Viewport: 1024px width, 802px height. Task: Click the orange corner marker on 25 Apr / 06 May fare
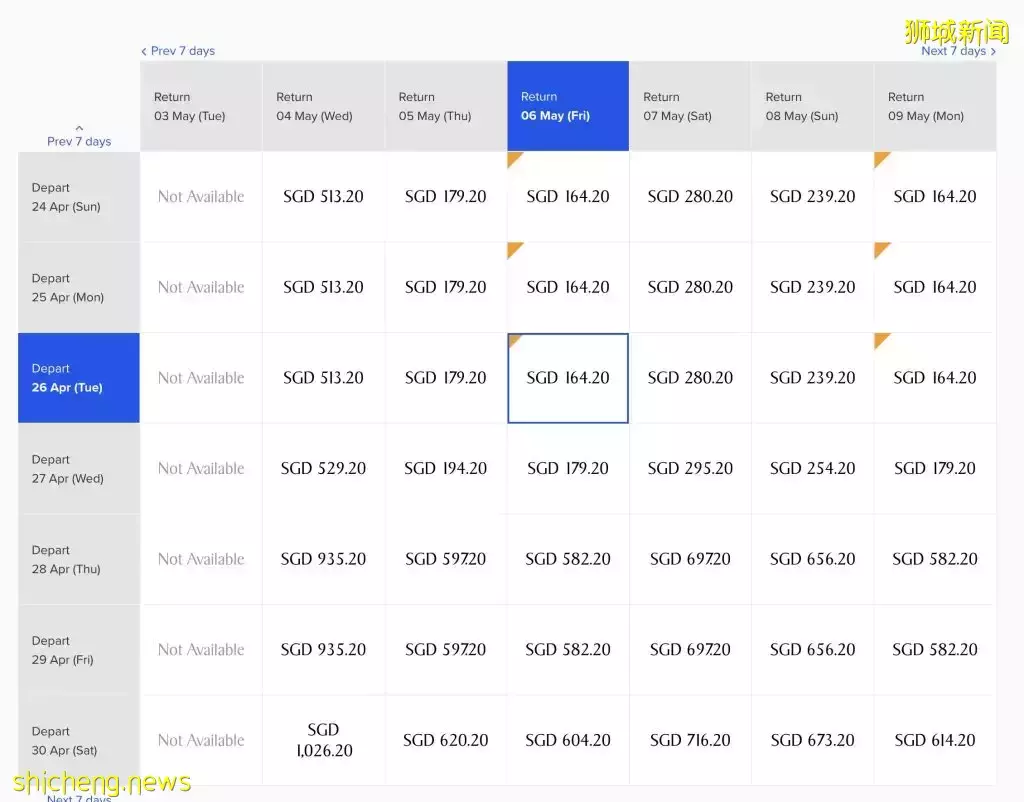514,249
